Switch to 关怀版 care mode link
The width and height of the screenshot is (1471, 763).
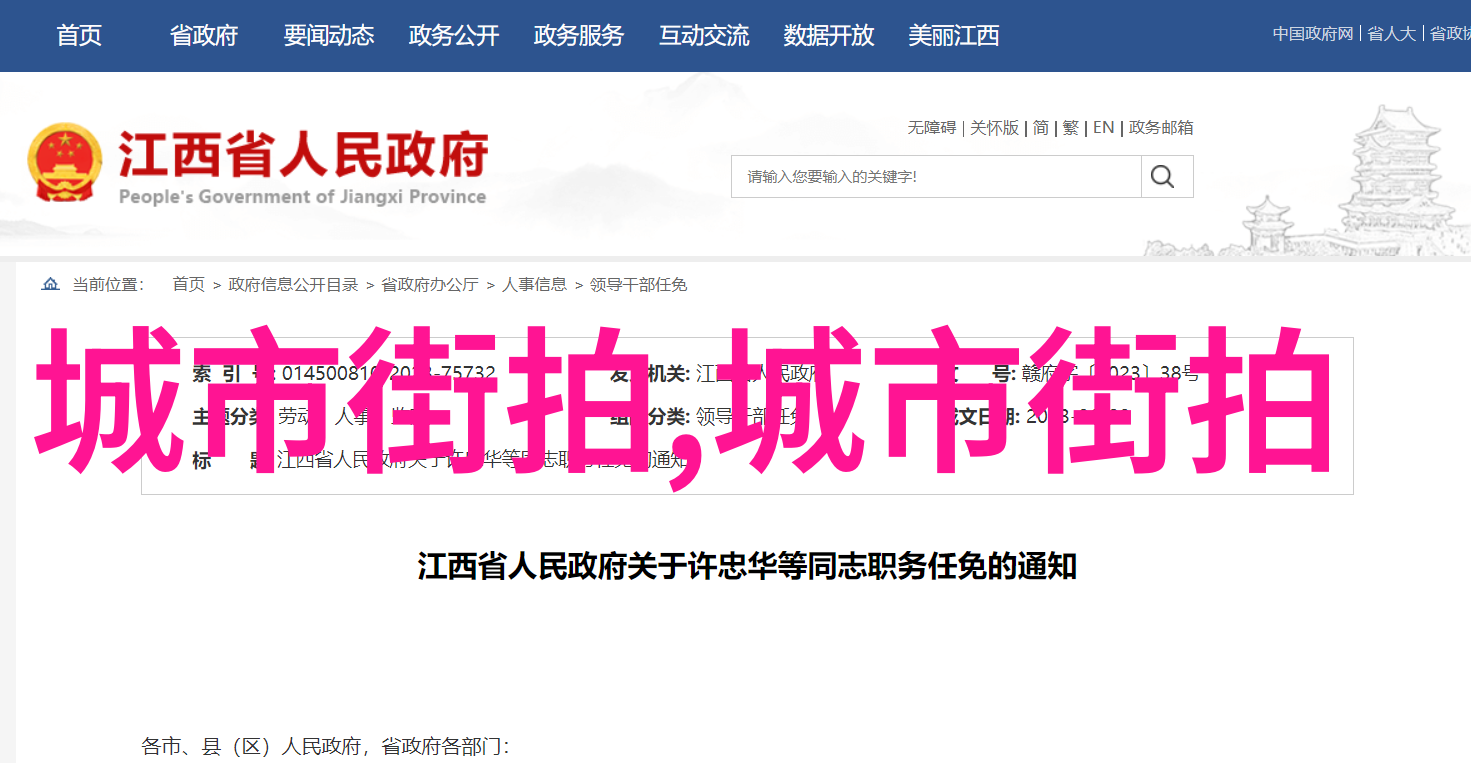pyautogui.click(x=994, y=128)
